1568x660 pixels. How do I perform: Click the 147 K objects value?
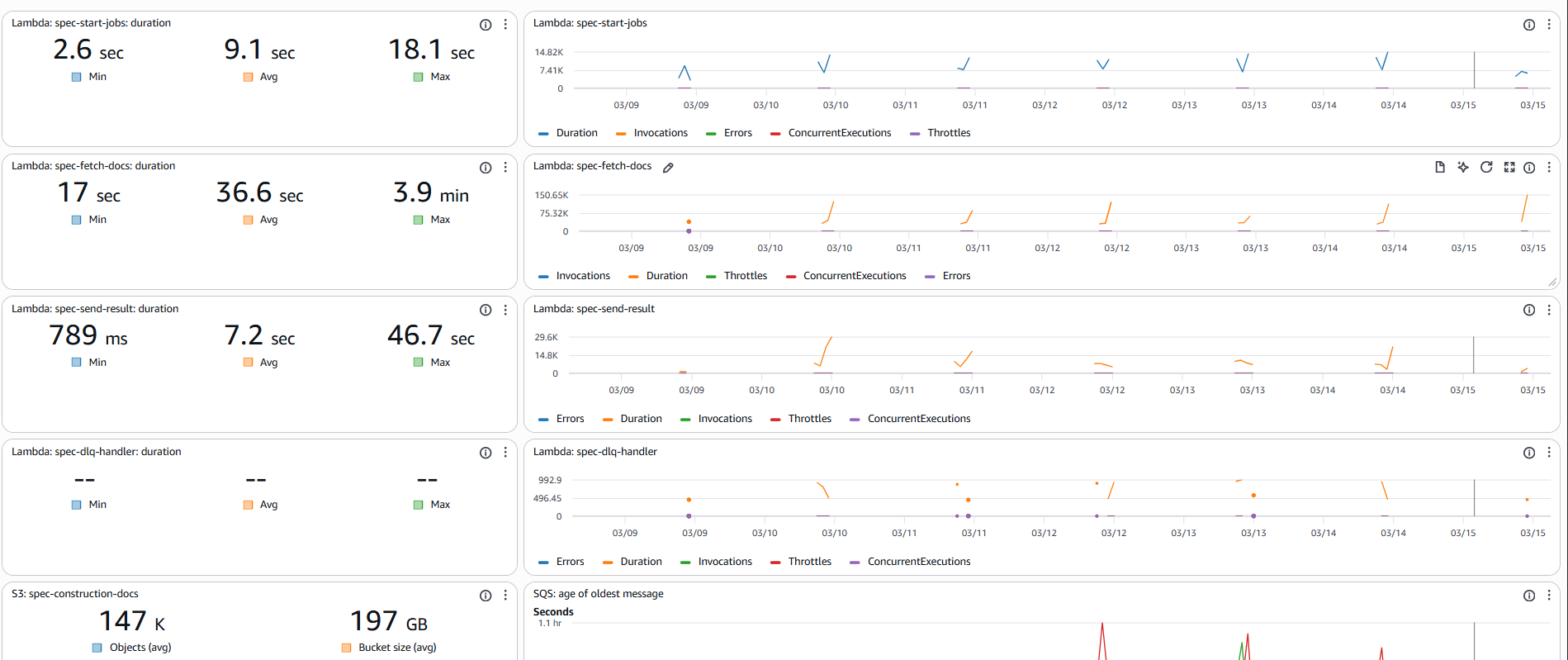(x=132, y=621)
